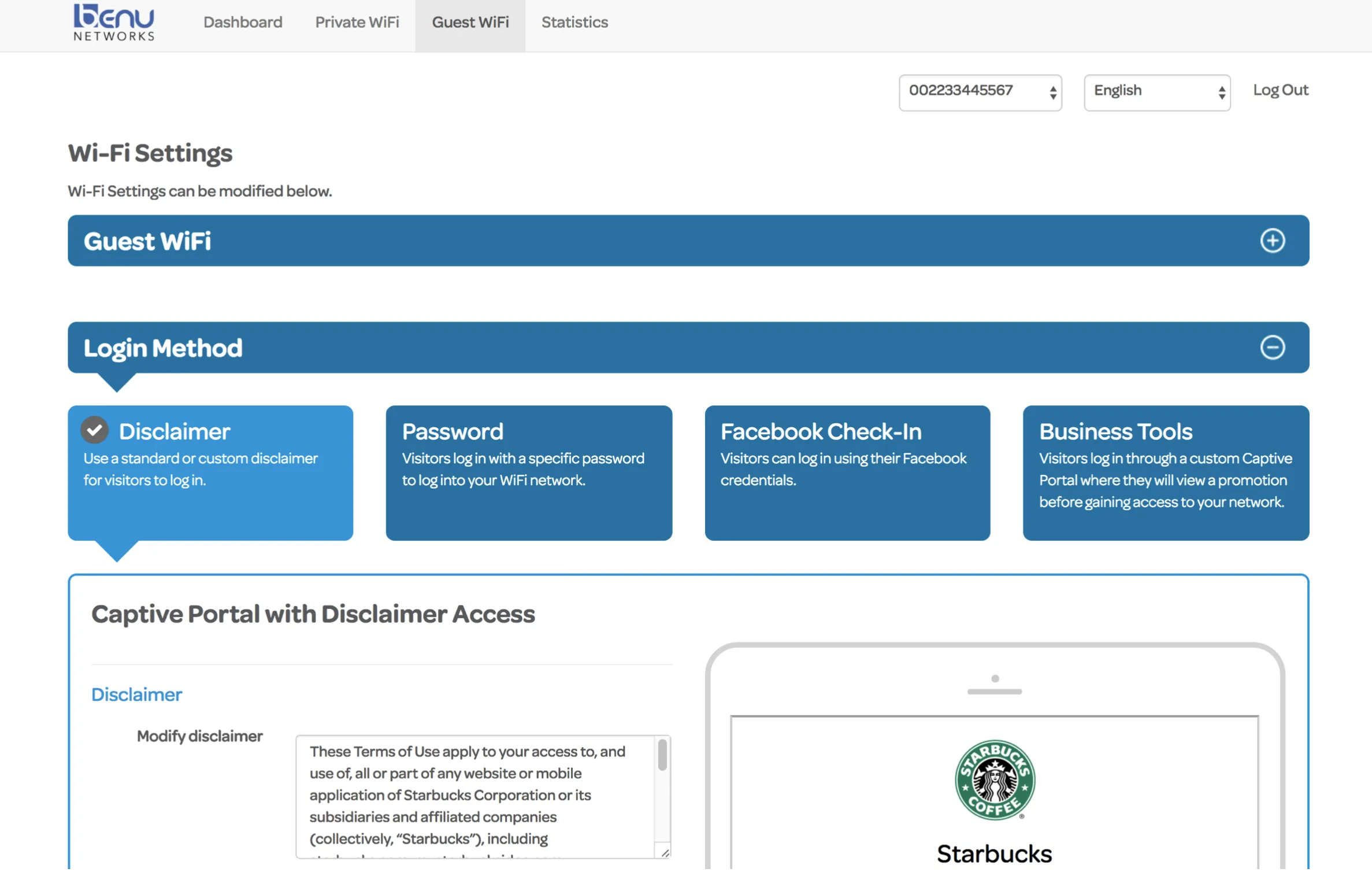Select the Facebook Check-In login method
Viewport: 1372px width, 872px height.
(x=847, y=472)
